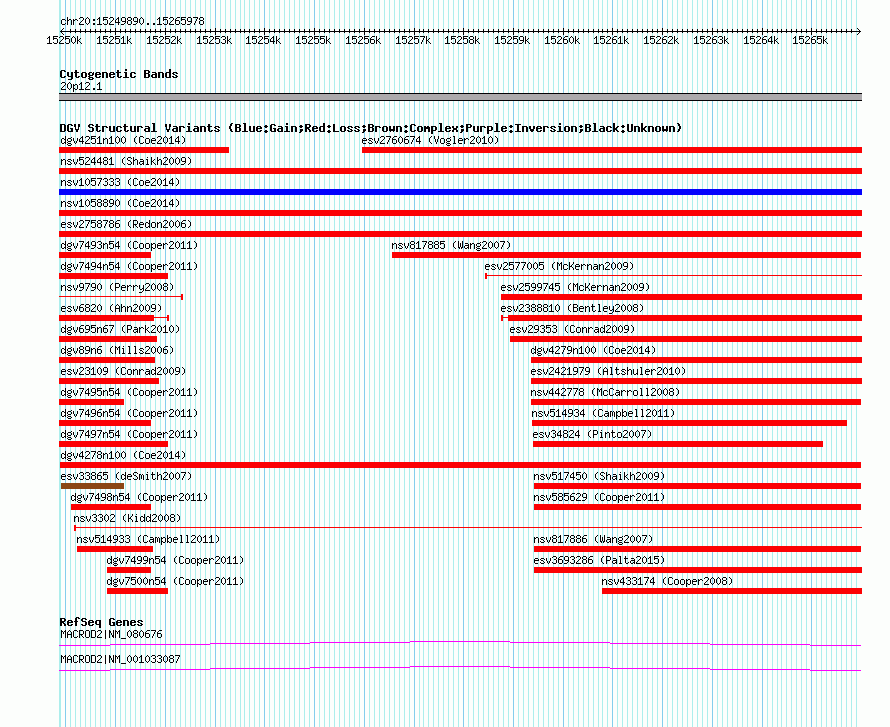
Task: Open nsv1057333 (Coe2014) label
Action: click(120, 182)
